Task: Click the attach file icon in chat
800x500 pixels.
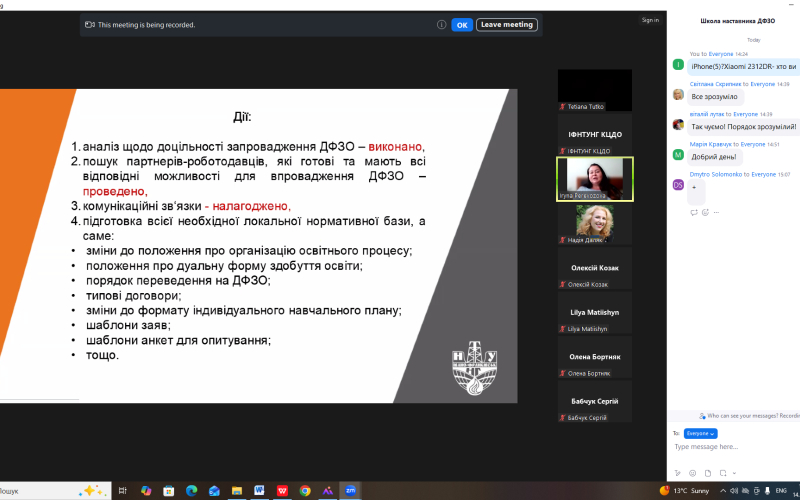Action: 708,473
